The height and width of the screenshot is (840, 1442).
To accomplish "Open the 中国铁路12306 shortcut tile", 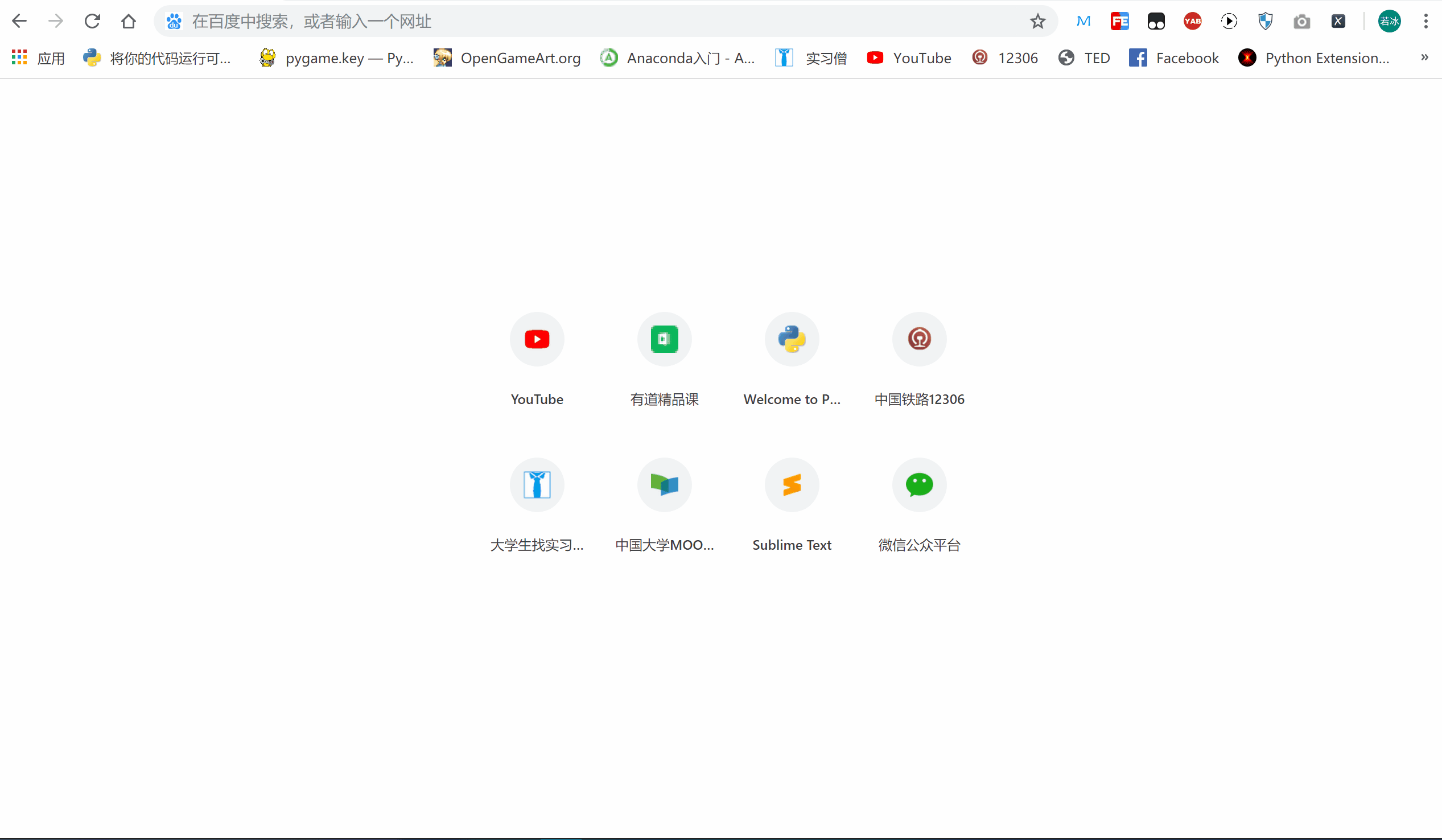I will 920,359.
